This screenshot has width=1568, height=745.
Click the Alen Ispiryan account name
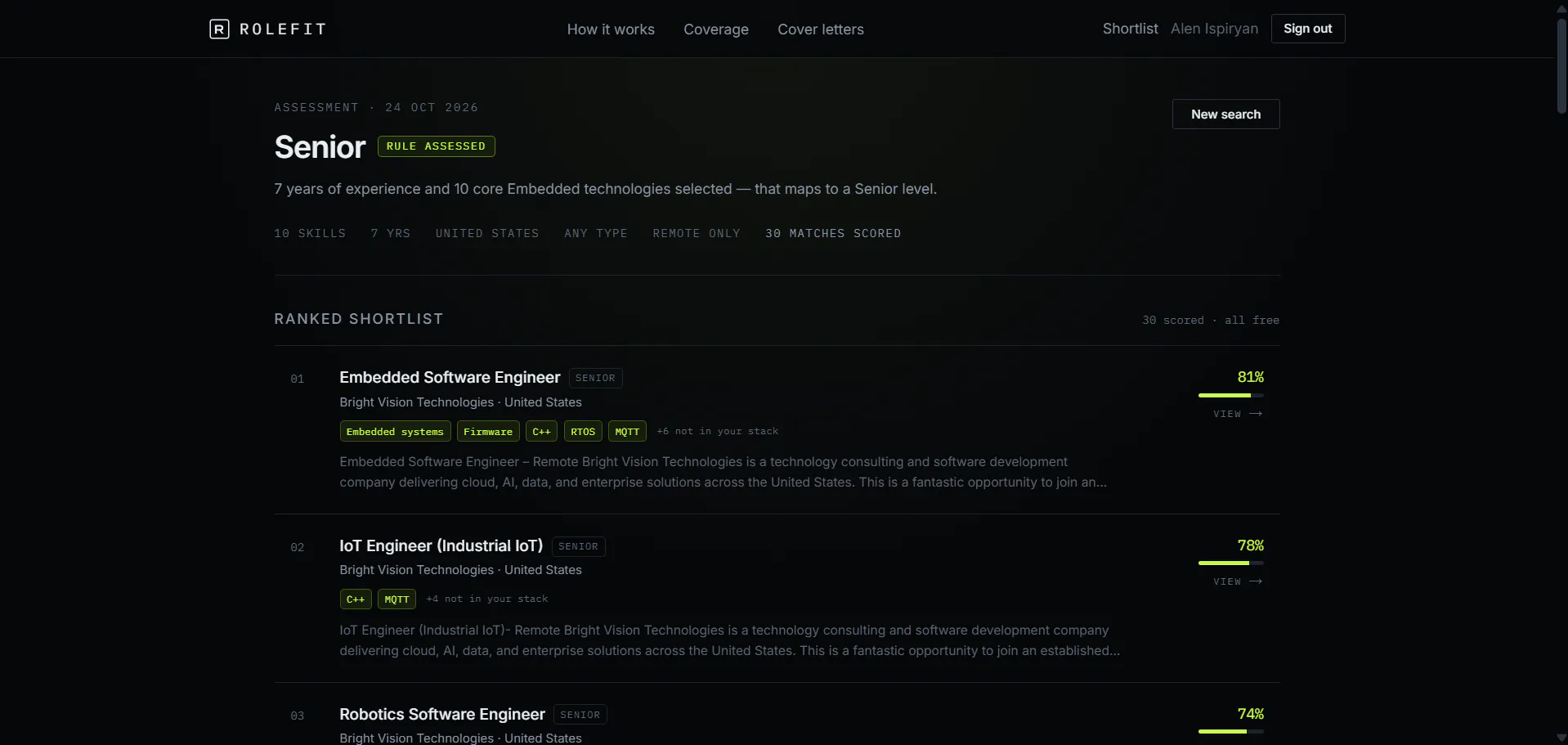coord(1214,29)
